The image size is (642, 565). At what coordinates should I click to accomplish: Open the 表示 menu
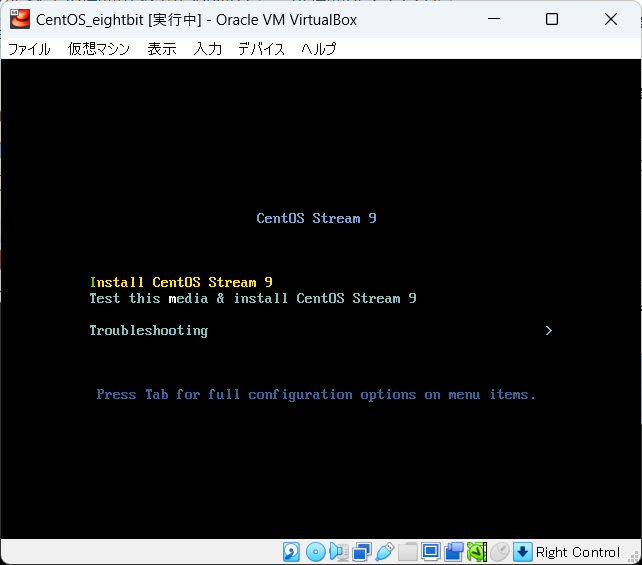162,49
